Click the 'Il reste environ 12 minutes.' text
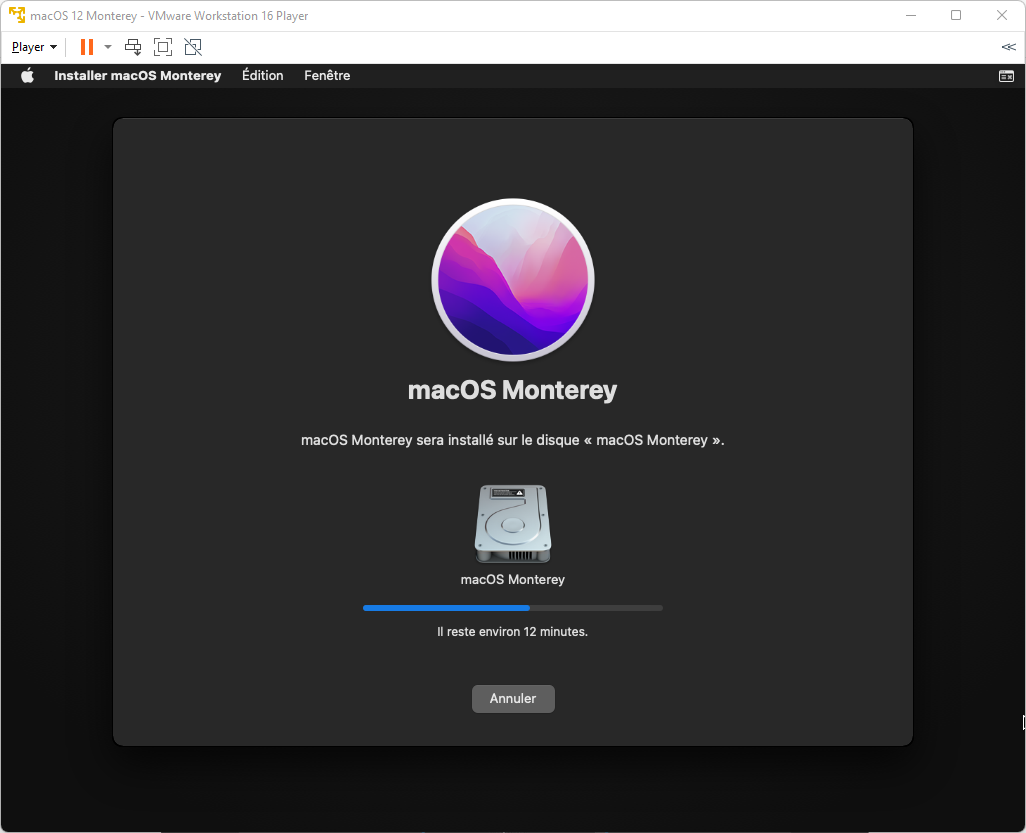1026x833 pixels. [x=513, y=631]
